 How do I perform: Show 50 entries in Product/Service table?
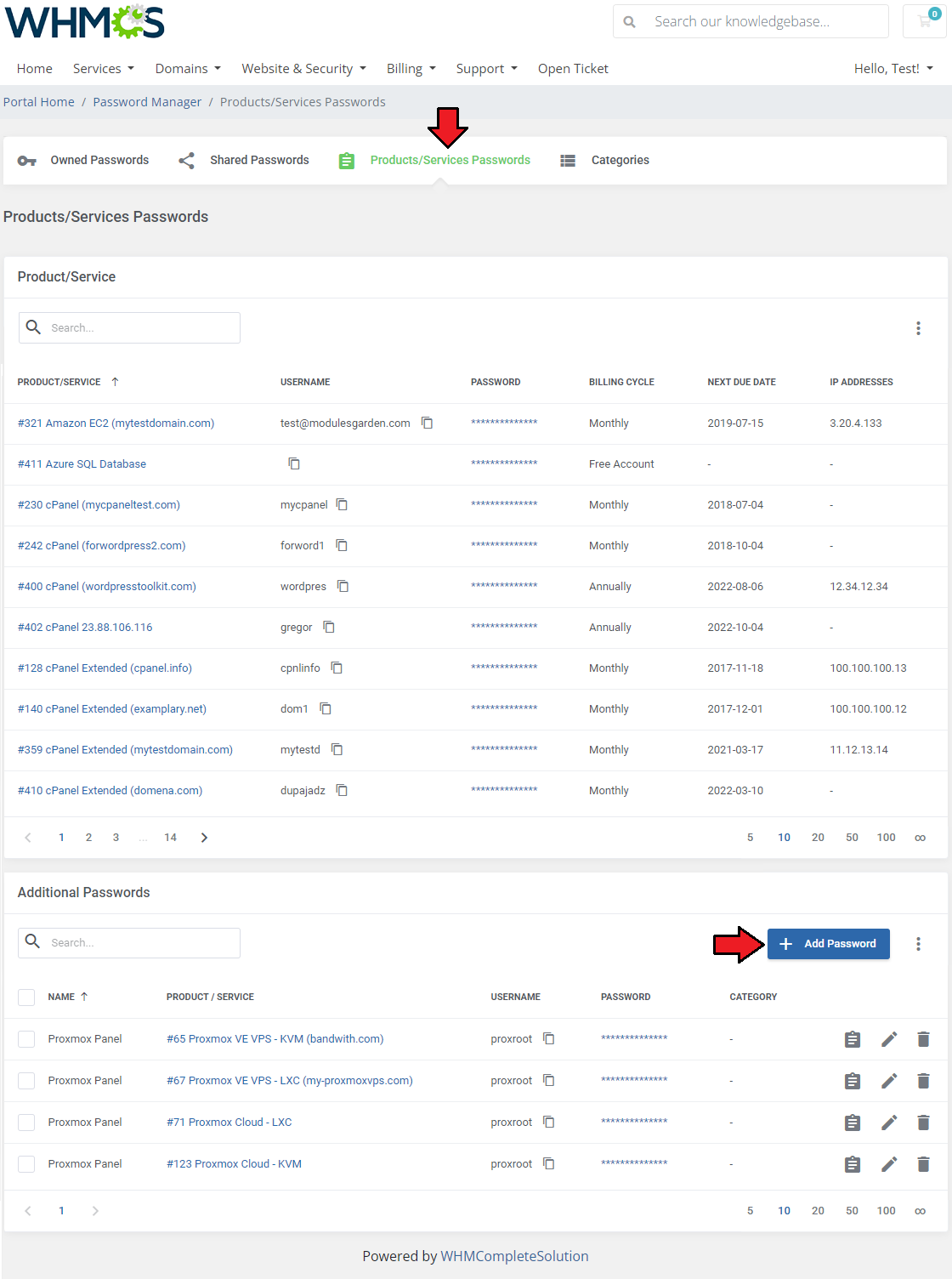[852, 838]
